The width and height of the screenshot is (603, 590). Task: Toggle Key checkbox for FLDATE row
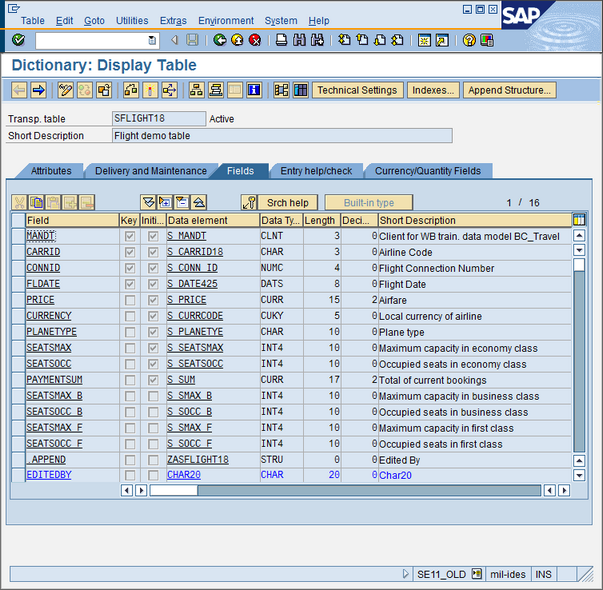(130, 284)
